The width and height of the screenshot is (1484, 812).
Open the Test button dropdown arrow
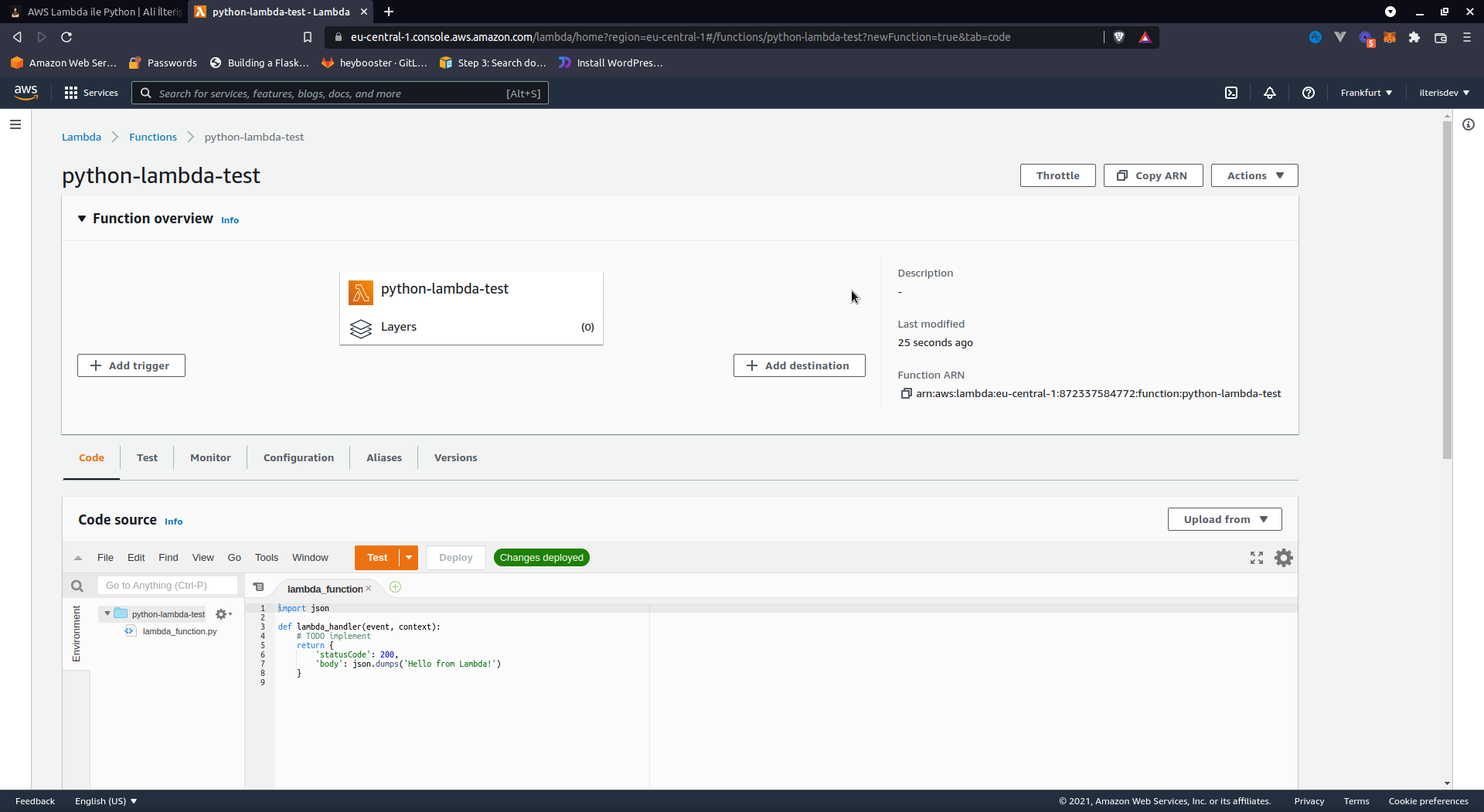(x=409, y=558)
